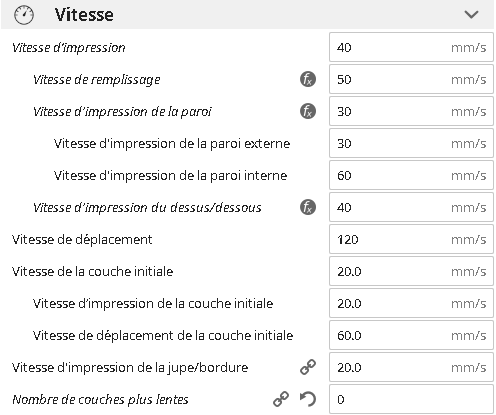Select the paroi externe speed field
The width and height of the screenshot is (496, 415).
411,143
